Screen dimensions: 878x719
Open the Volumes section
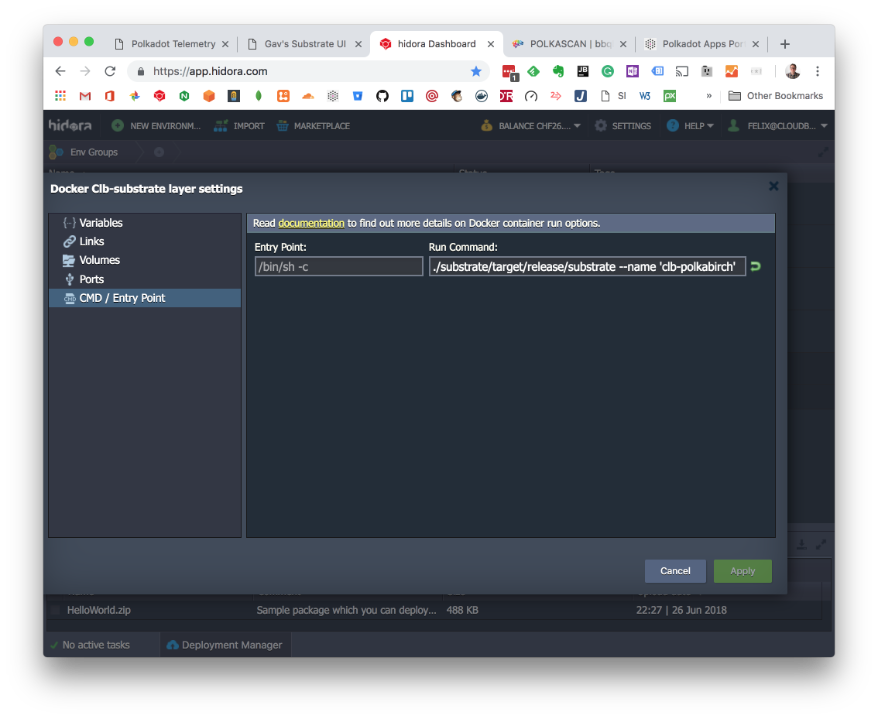click(x=99, y=260)
